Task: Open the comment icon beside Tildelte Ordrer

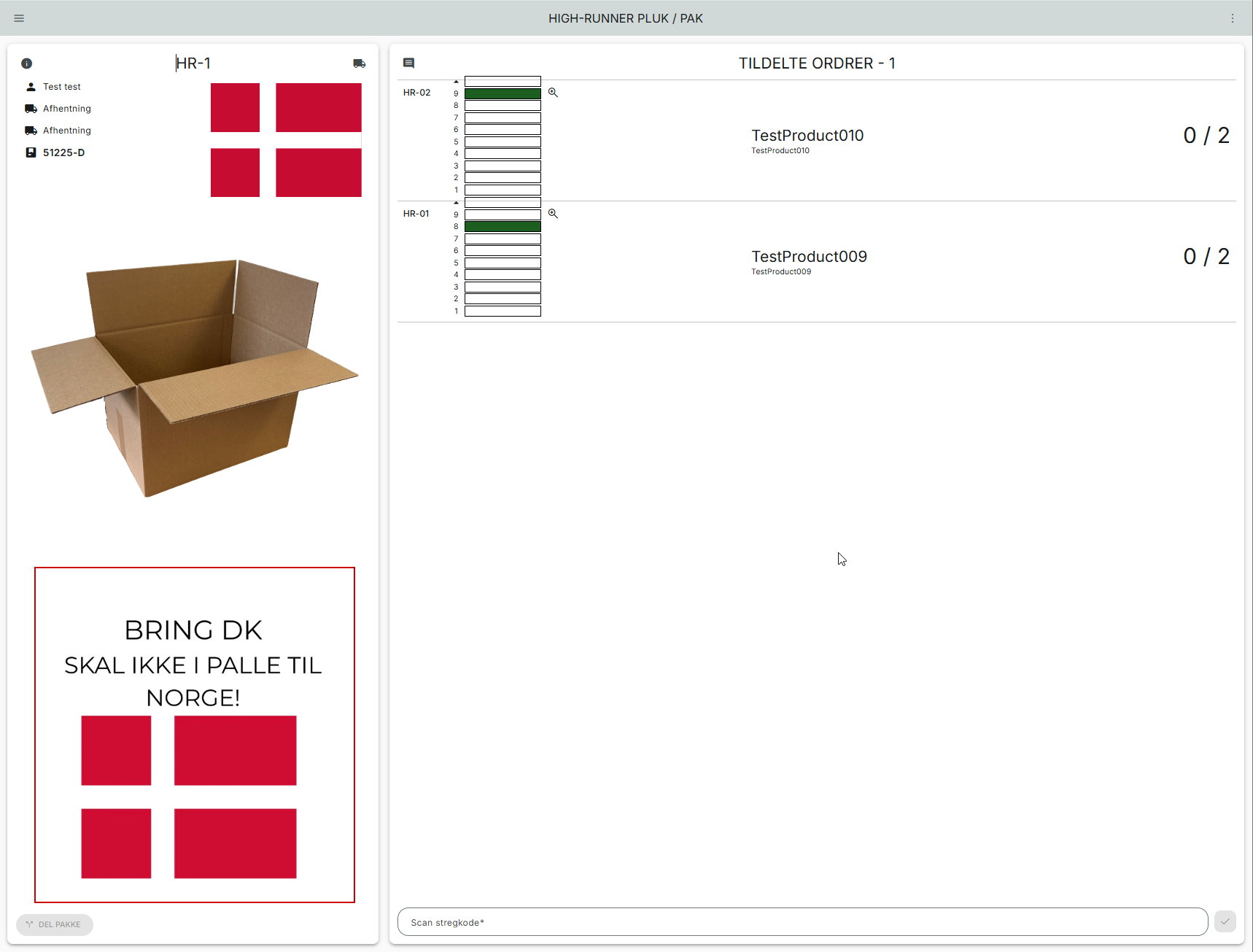Action: point(408,63)
